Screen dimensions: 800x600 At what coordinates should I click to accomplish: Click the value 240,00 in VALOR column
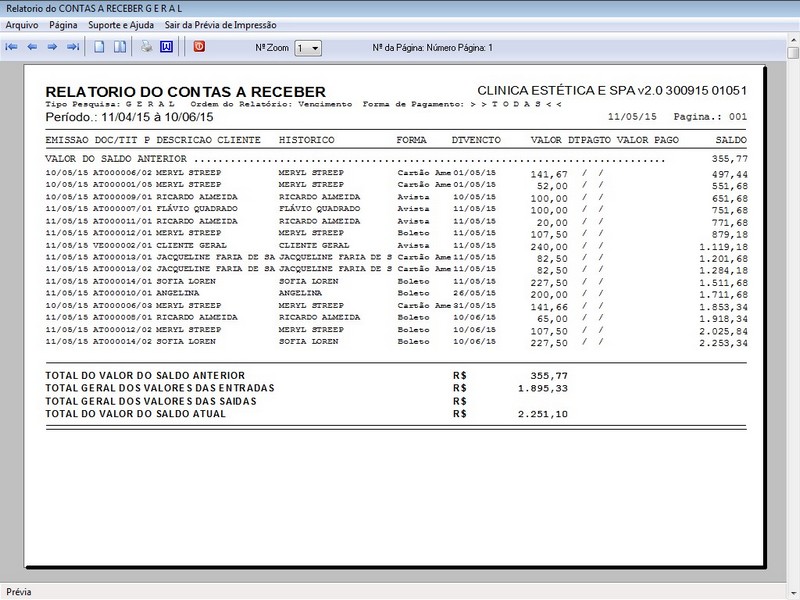pyautogui.click(x=549, y=247)
